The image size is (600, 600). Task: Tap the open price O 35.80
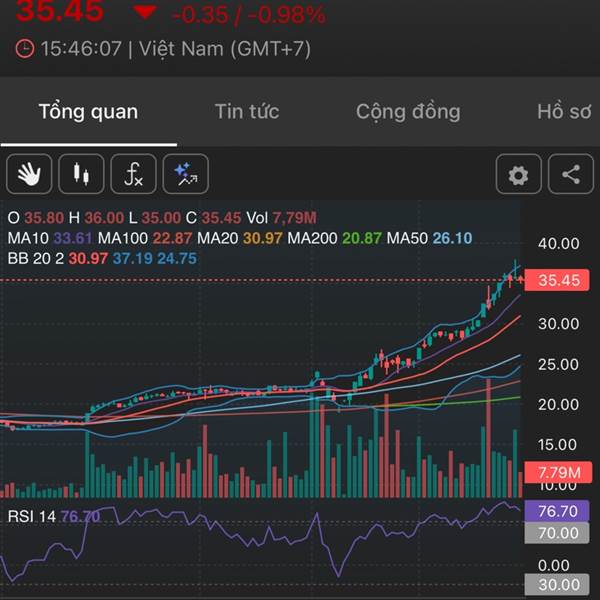36,218
